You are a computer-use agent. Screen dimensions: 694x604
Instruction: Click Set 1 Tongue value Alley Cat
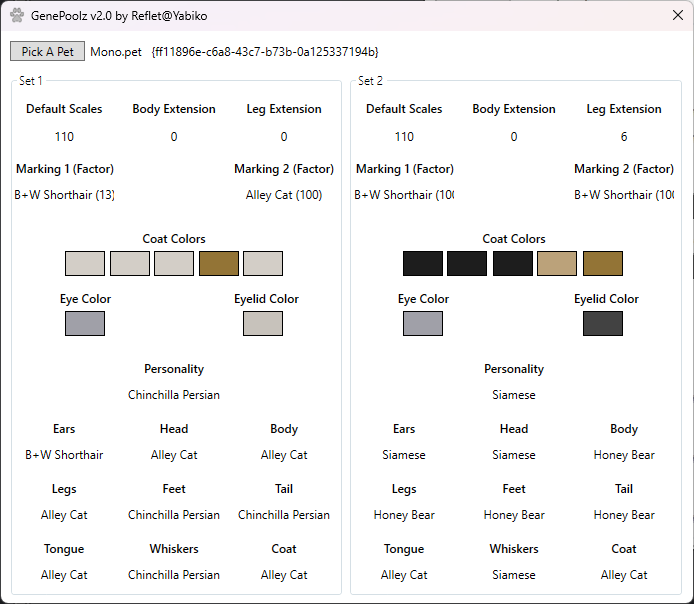[64, 575]
